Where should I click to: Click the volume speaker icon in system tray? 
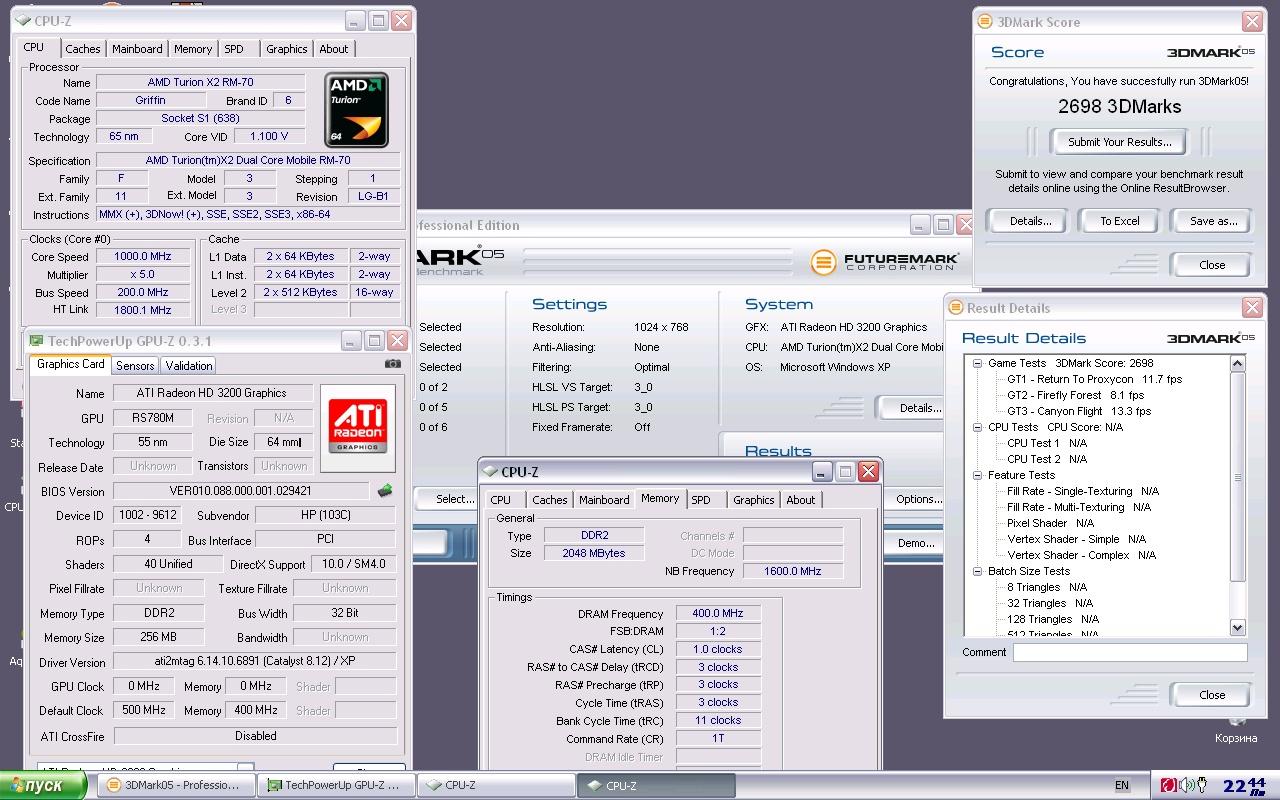click(1186, 785)
